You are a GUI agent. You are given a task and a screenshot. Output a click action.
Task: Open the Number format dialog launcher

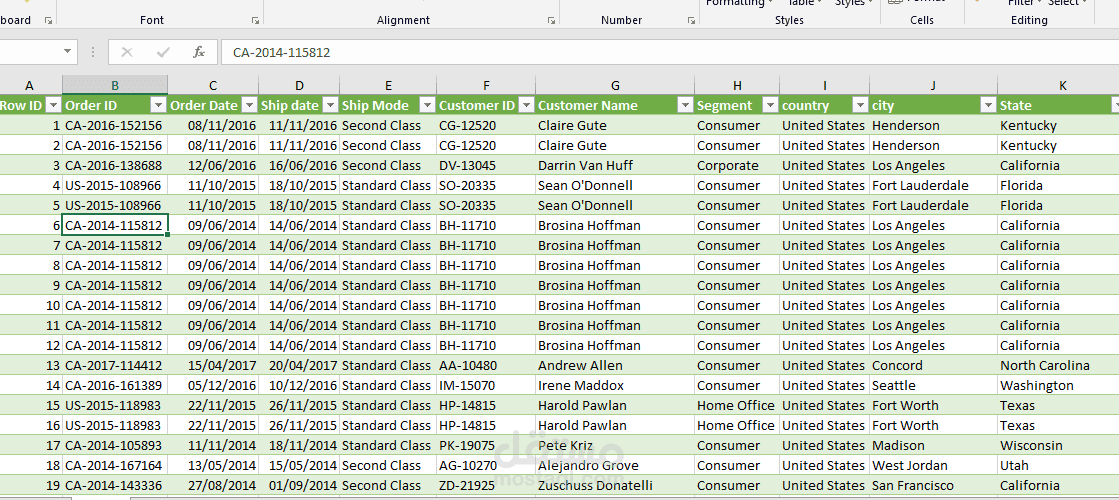point(691,21)
